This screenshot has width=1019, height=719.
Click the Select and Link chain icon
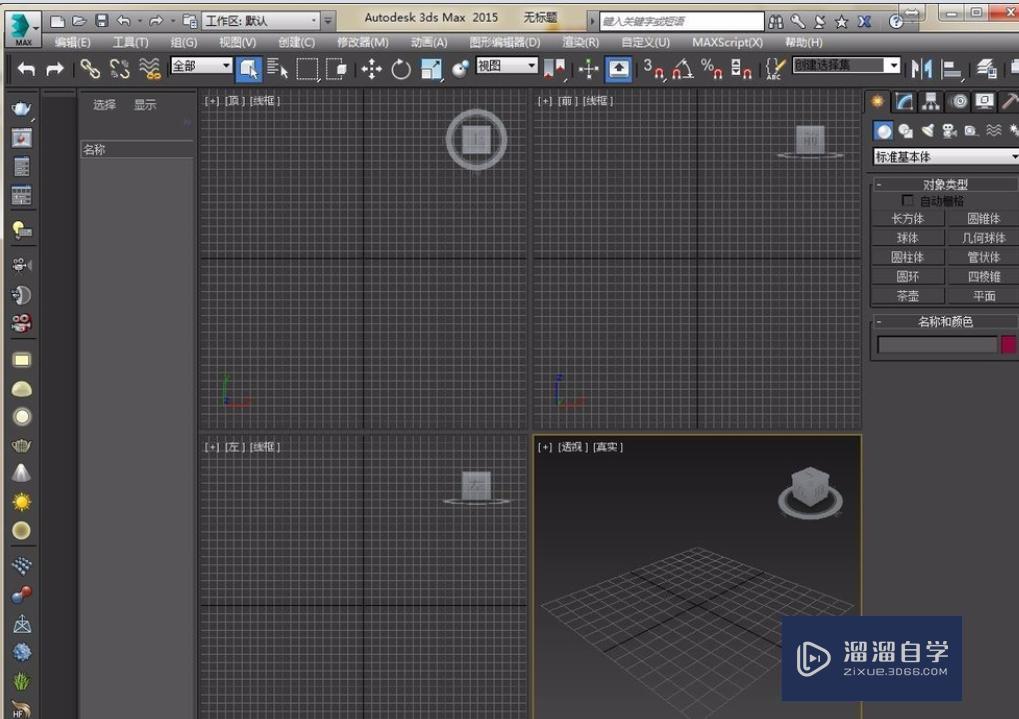[x=90, y=69]
